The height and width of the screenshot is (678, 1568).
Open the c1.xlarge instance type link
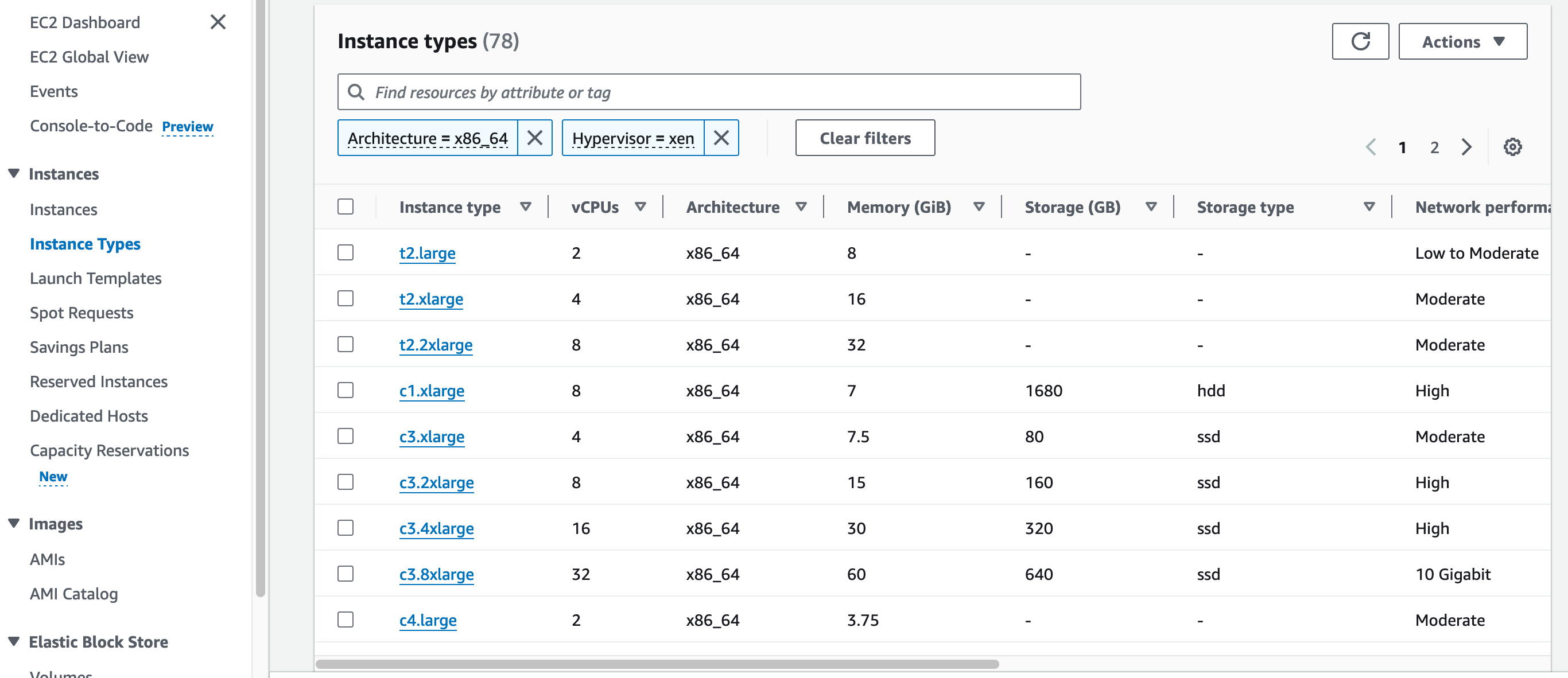coord(432,391)
